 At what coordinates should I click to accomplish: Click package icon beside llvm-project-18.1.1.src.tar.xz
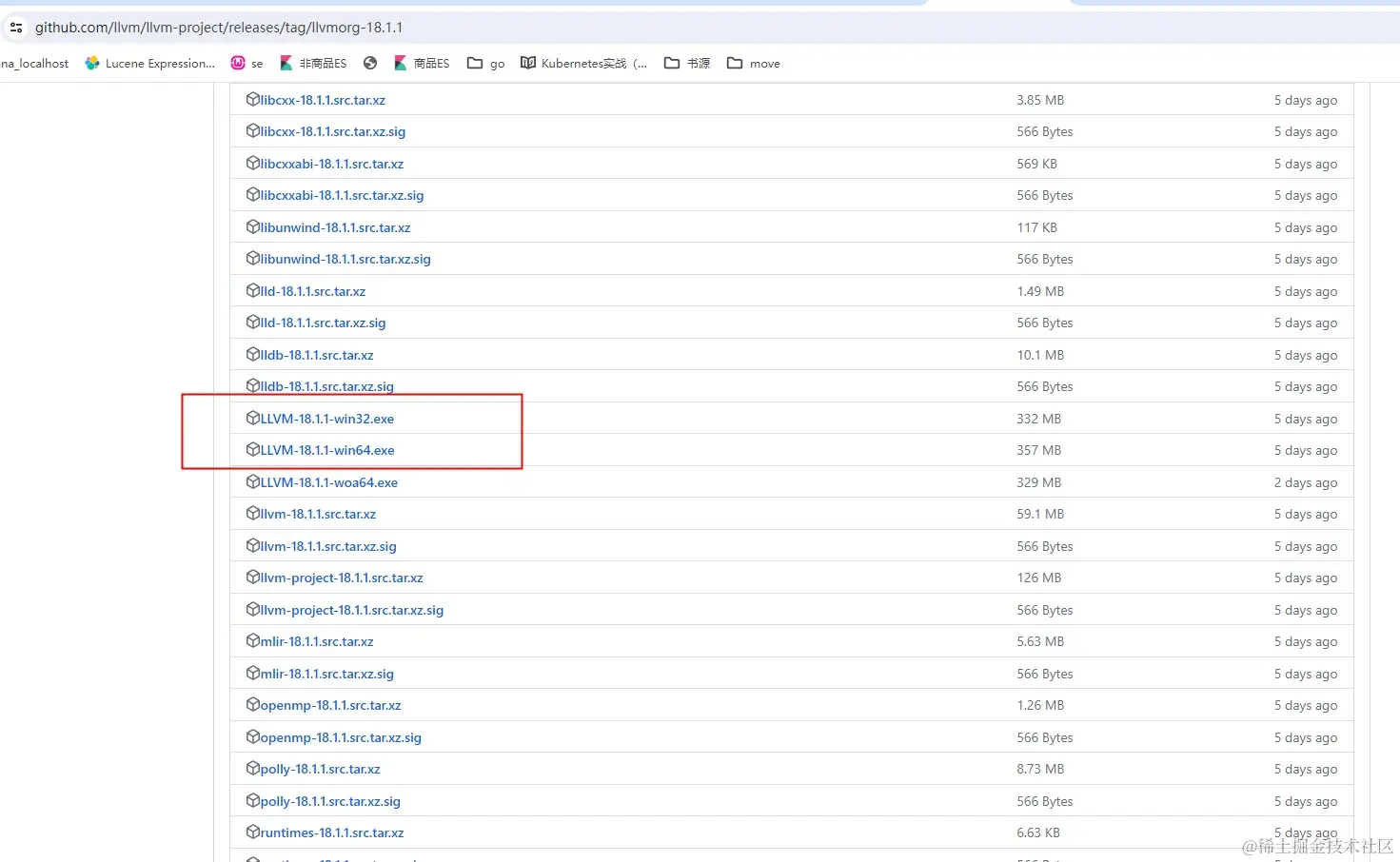coord(253,577)
